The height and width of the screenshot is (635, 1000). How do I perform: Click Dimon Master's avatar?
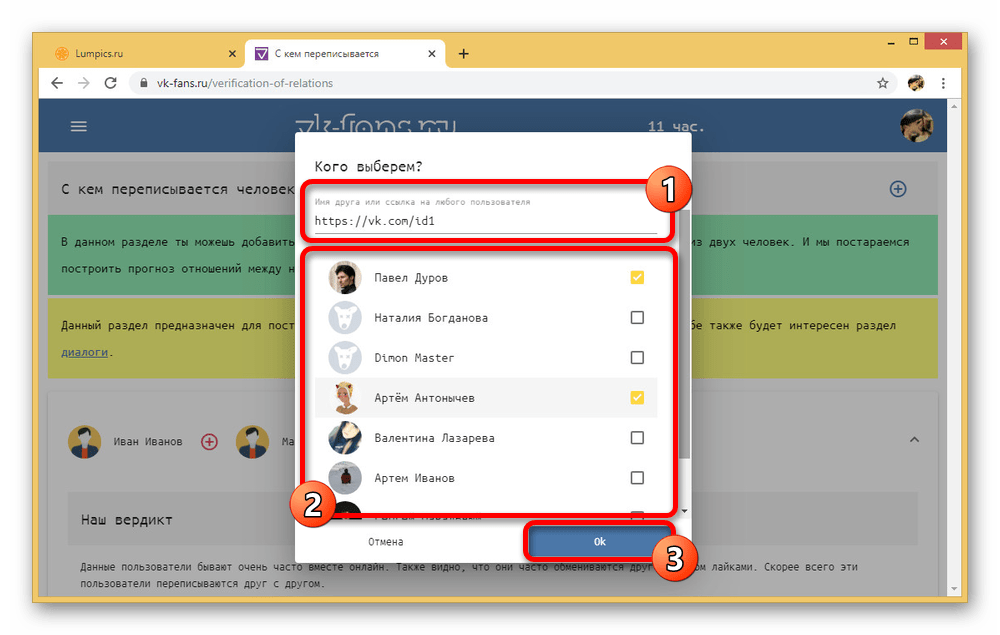coord(345,358)
